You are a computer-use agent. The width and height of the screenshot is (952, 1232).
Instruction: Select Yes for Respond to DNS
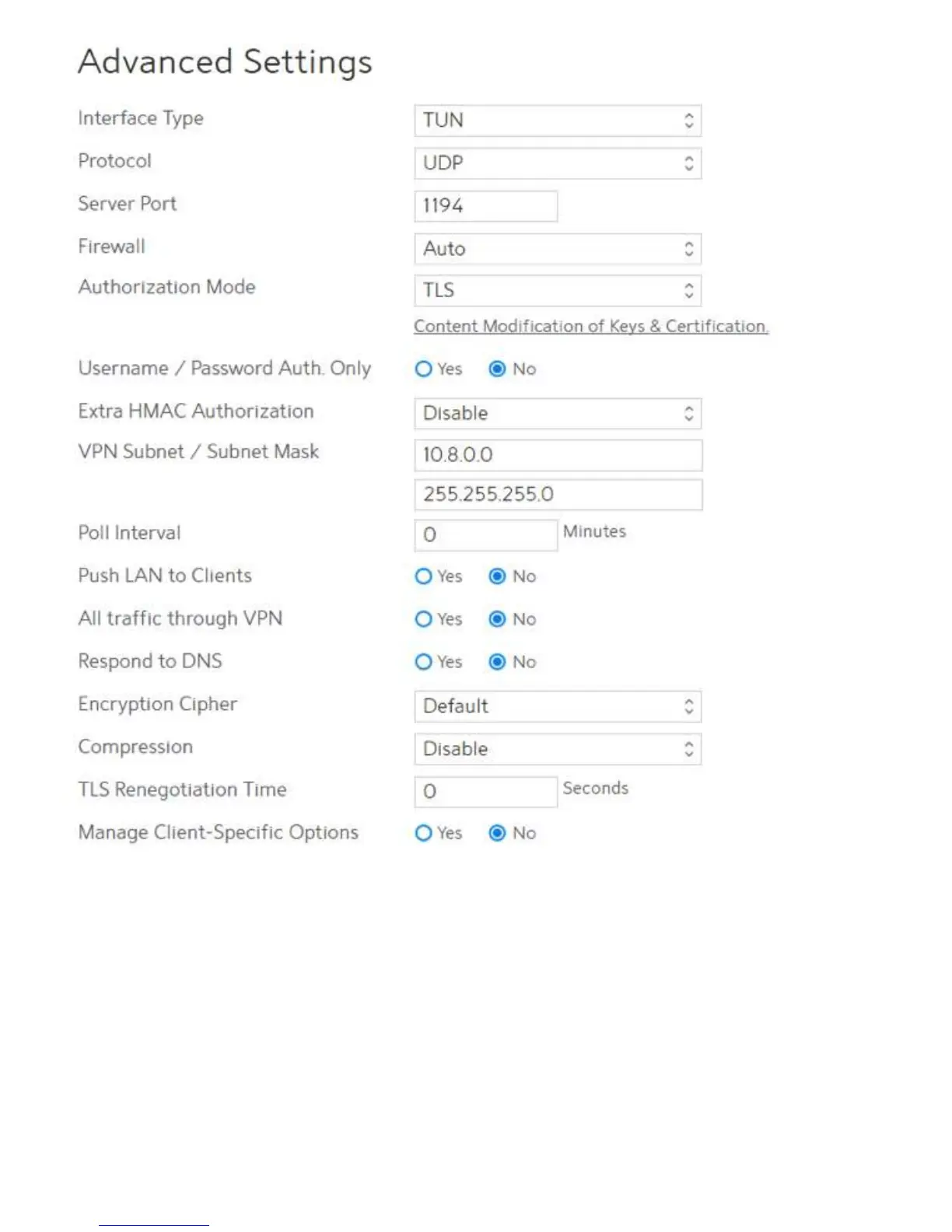423,662
